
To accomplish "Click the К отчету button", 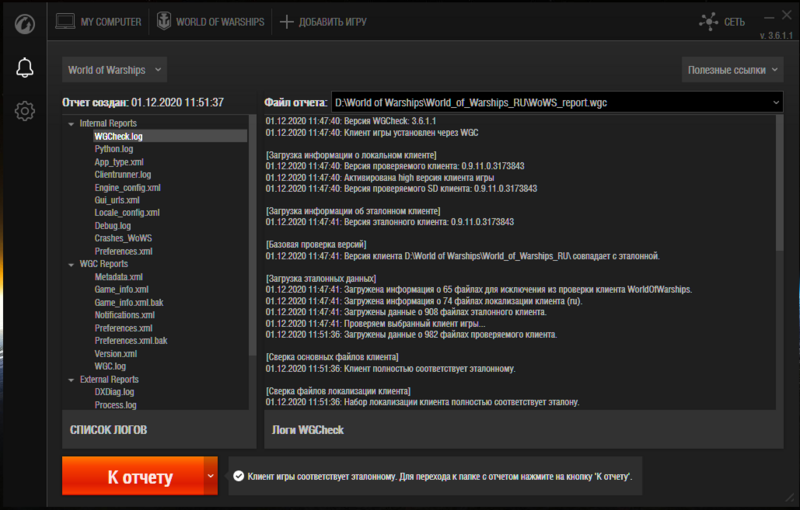I will [133, 475].
